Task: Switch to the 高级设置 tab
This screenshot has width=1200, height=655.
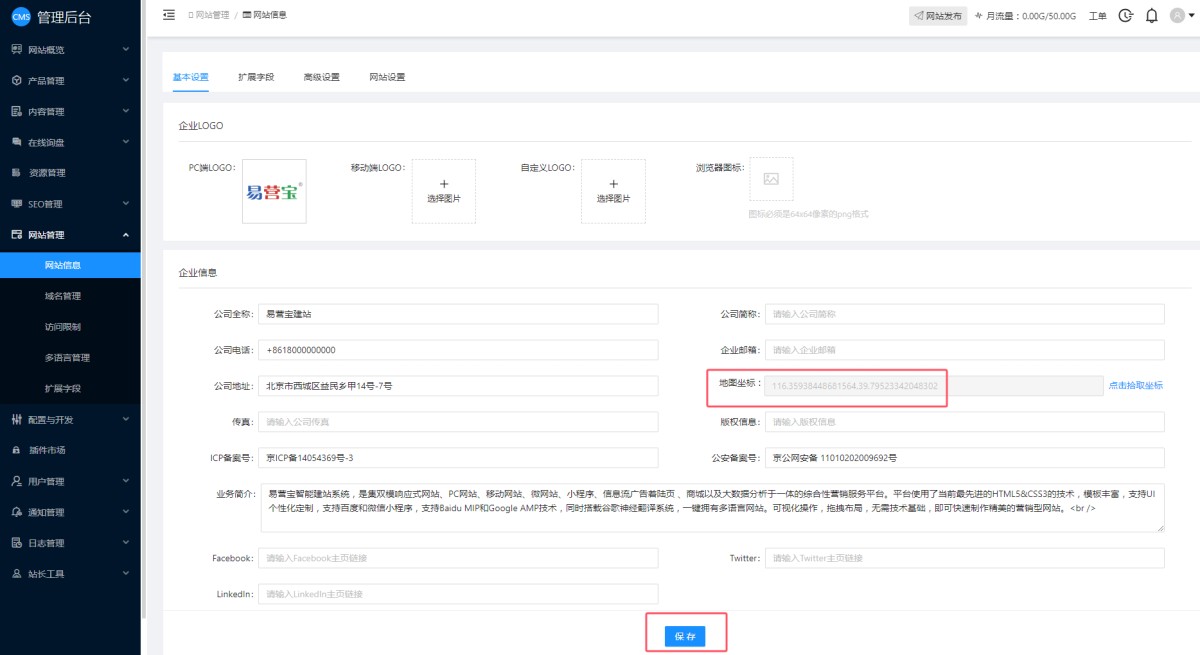Action: pos(321,77)
